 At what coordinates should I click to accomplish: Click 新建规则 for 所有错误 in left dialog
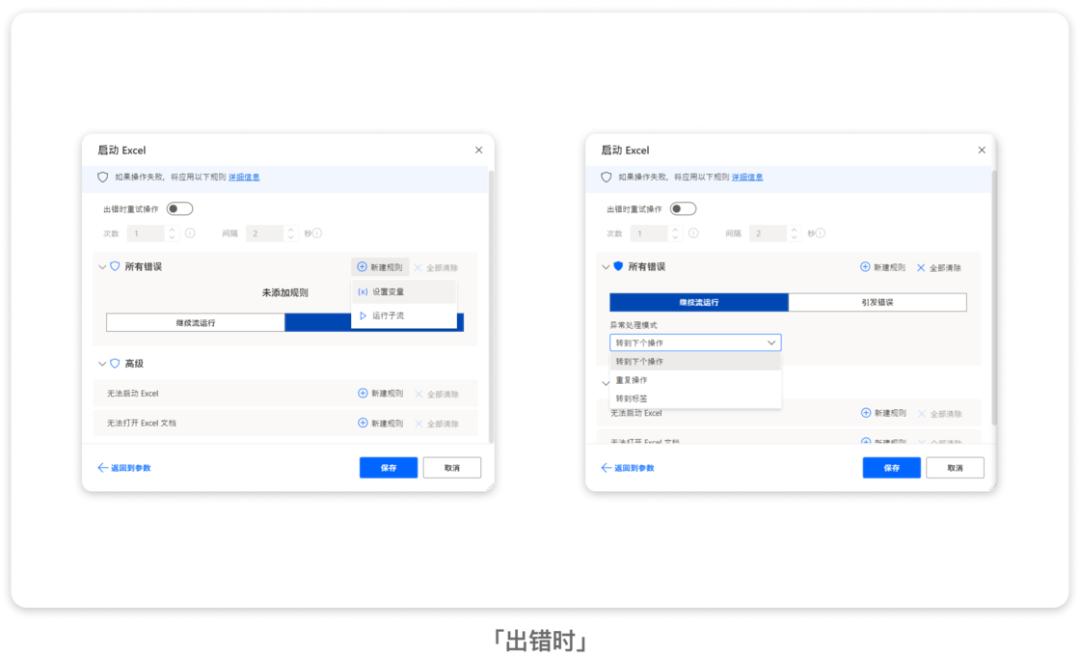pyautogui.click(x=380, y=267)
